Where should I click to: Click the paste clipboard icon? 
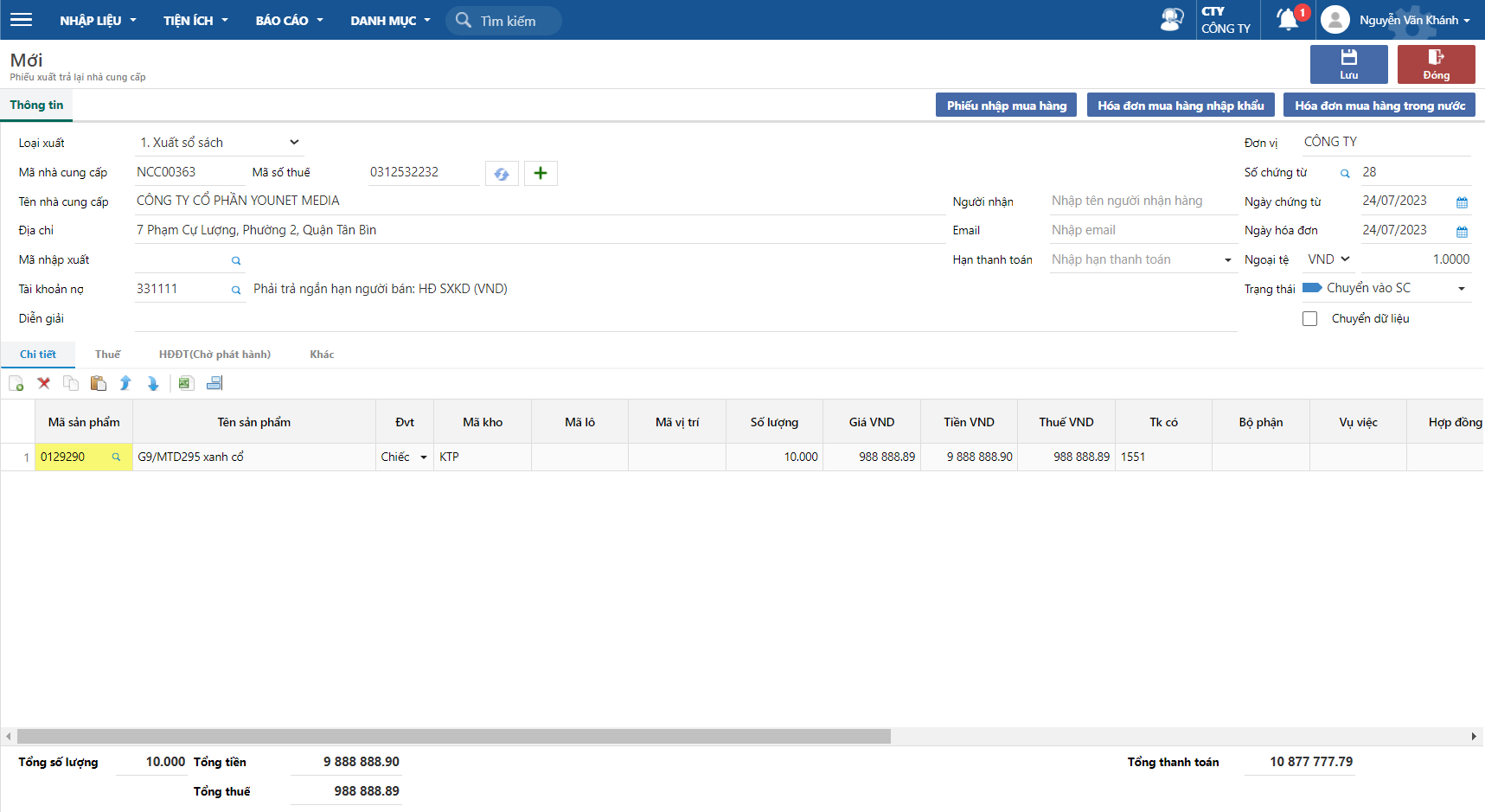point(99,383)
